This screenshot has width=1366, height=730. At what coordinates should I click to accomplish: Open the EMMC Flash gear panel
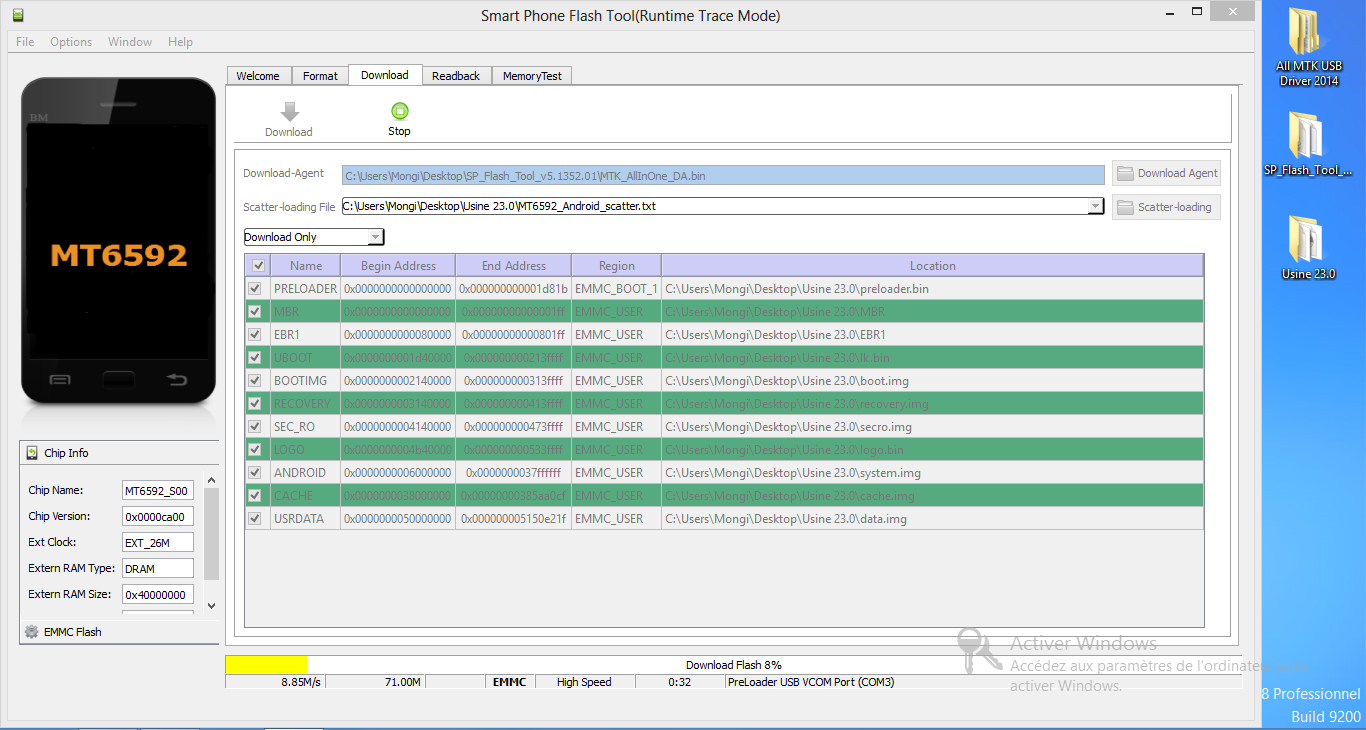coord(119,632)
